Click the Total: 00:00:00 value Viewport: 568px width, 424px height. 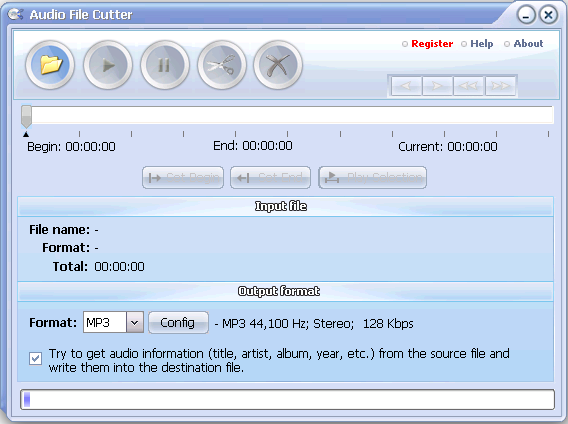point(119,267)
